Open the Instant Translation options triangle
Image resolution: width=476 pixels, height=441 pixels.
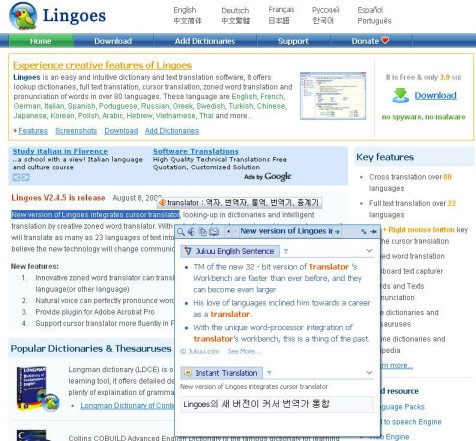coord(269,373)
